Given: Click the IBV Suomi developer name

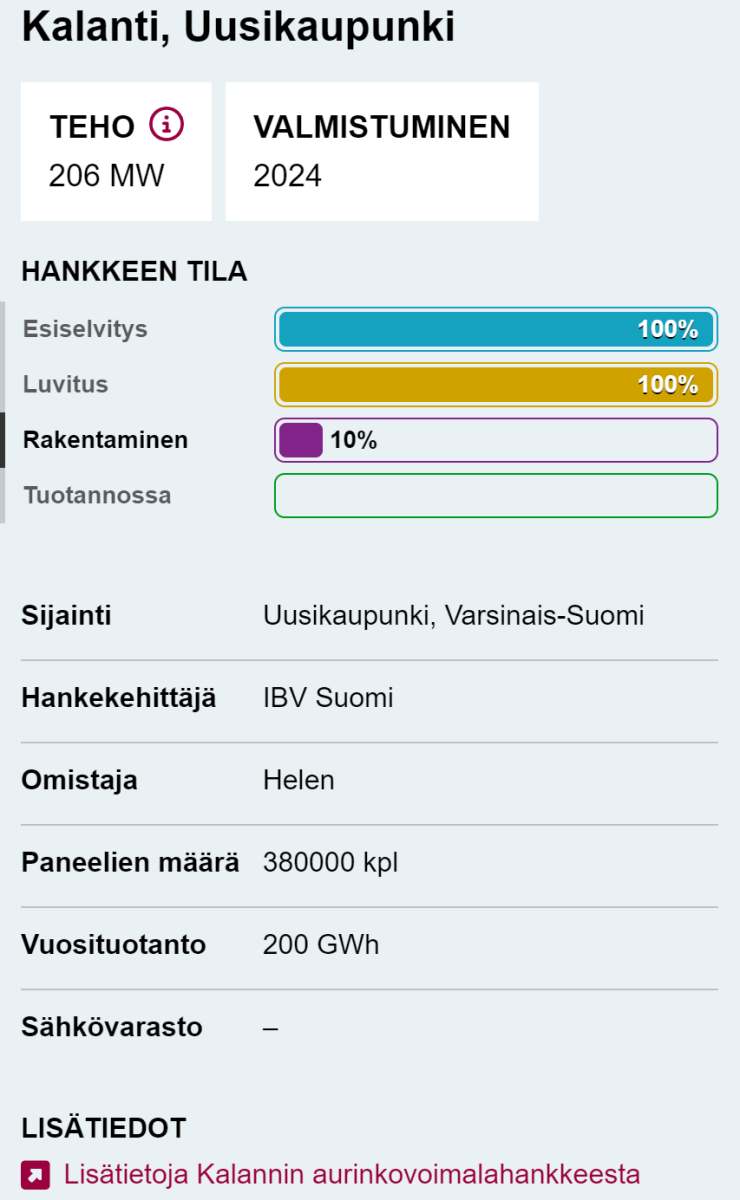Looking at the screenshot, I should coord(328,698).
